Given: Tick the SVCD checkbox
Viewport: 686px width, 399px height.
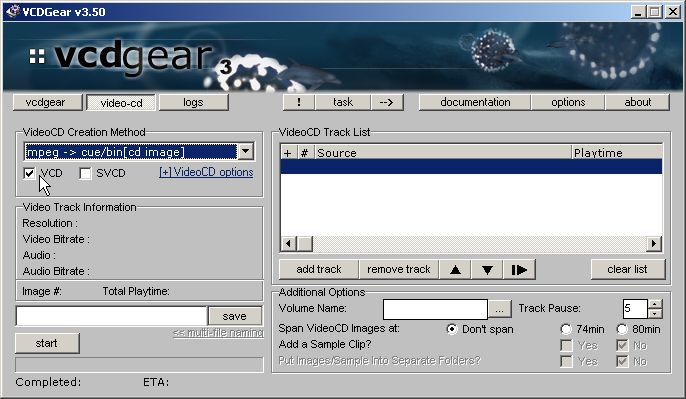Looking at the screenshot, I should pos(85,173).
